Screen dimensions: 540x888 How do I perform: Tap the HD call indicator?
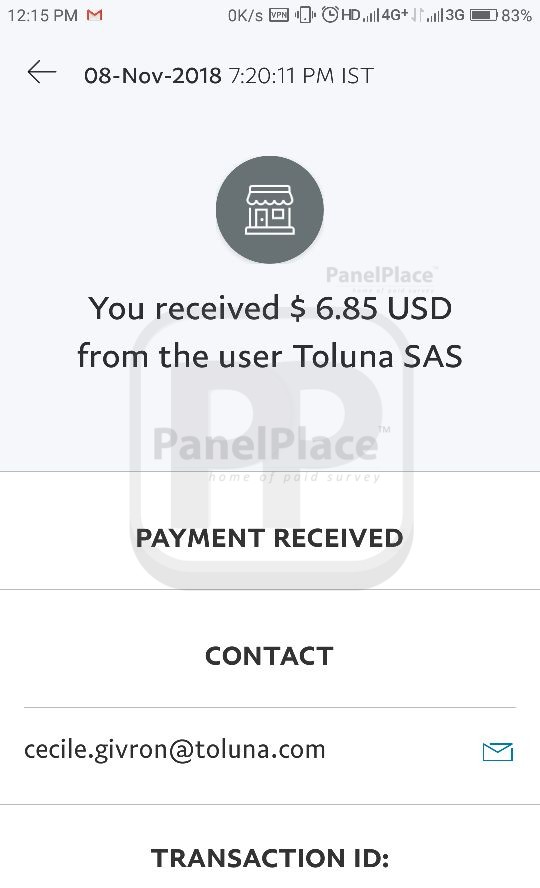[x=350, y=15]
